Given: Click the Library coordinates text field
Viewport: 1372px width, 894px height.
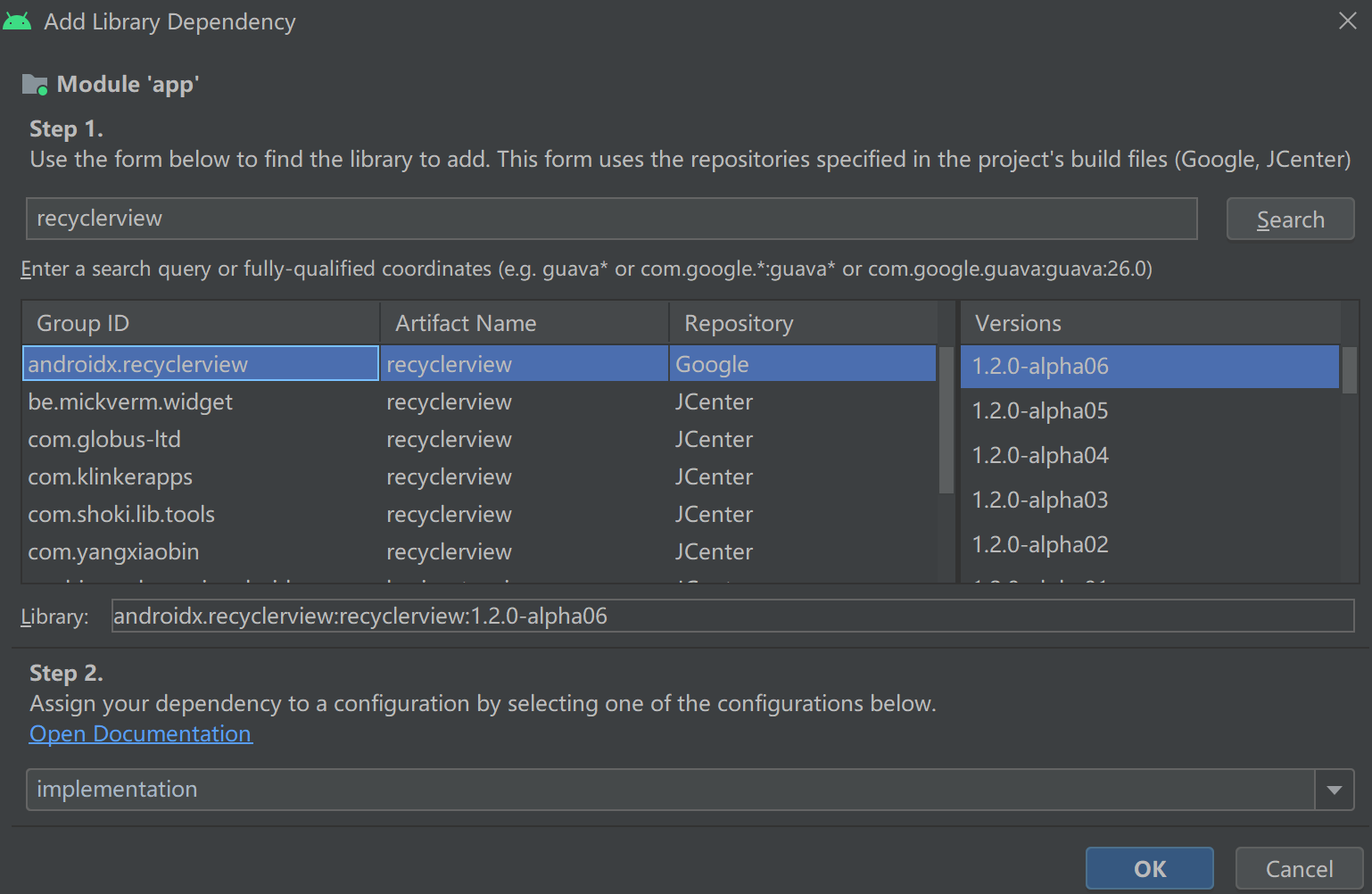Looking at the screenshot, I should 731,616.
